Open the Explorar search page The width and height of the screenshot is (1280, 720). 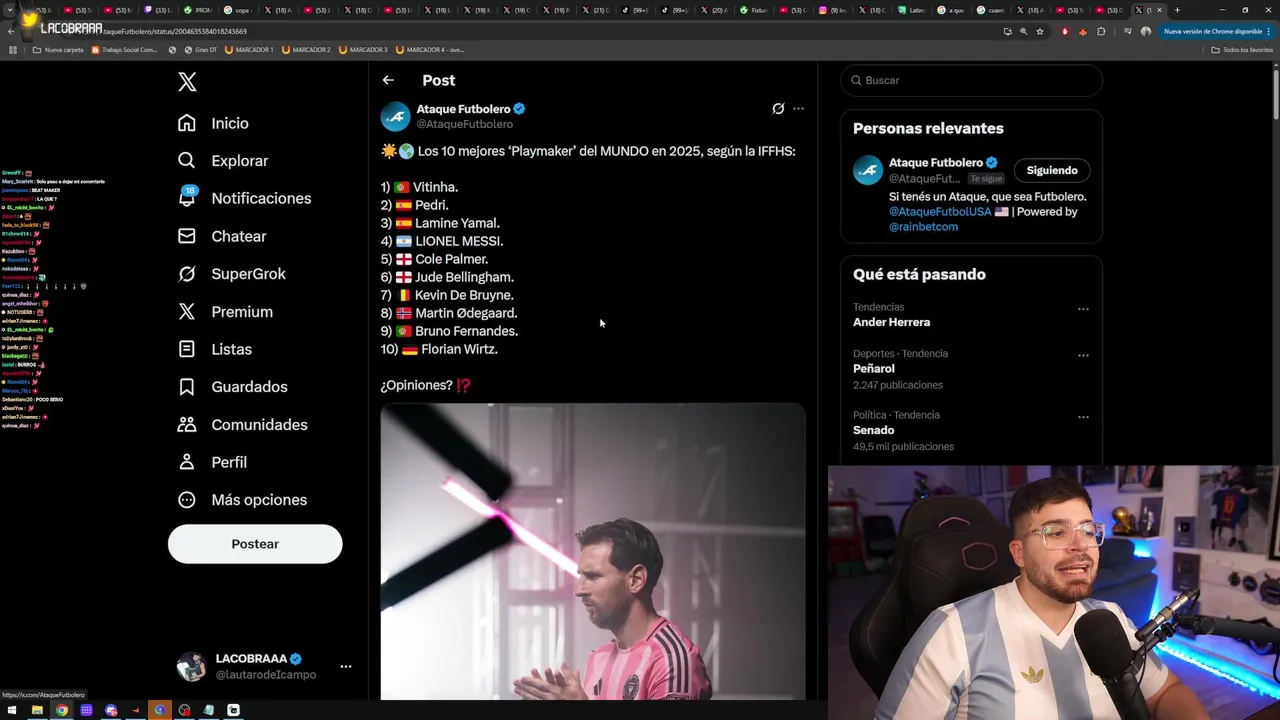(222, 161)
